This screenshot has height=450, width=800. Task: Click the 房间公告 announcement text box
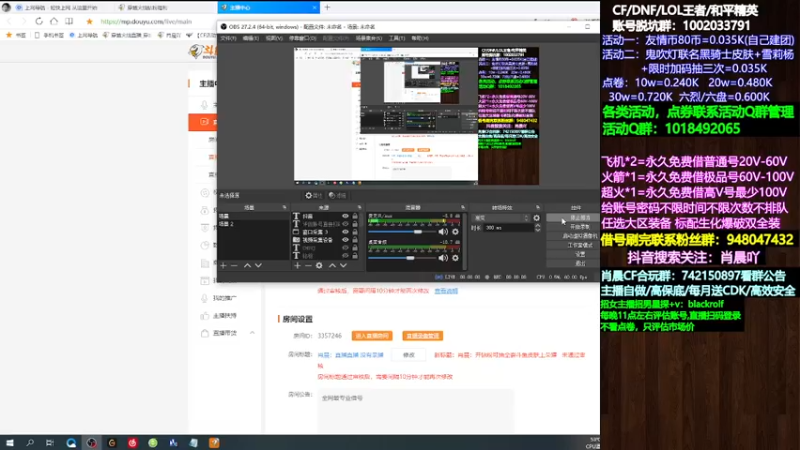[x=415, y=411]
